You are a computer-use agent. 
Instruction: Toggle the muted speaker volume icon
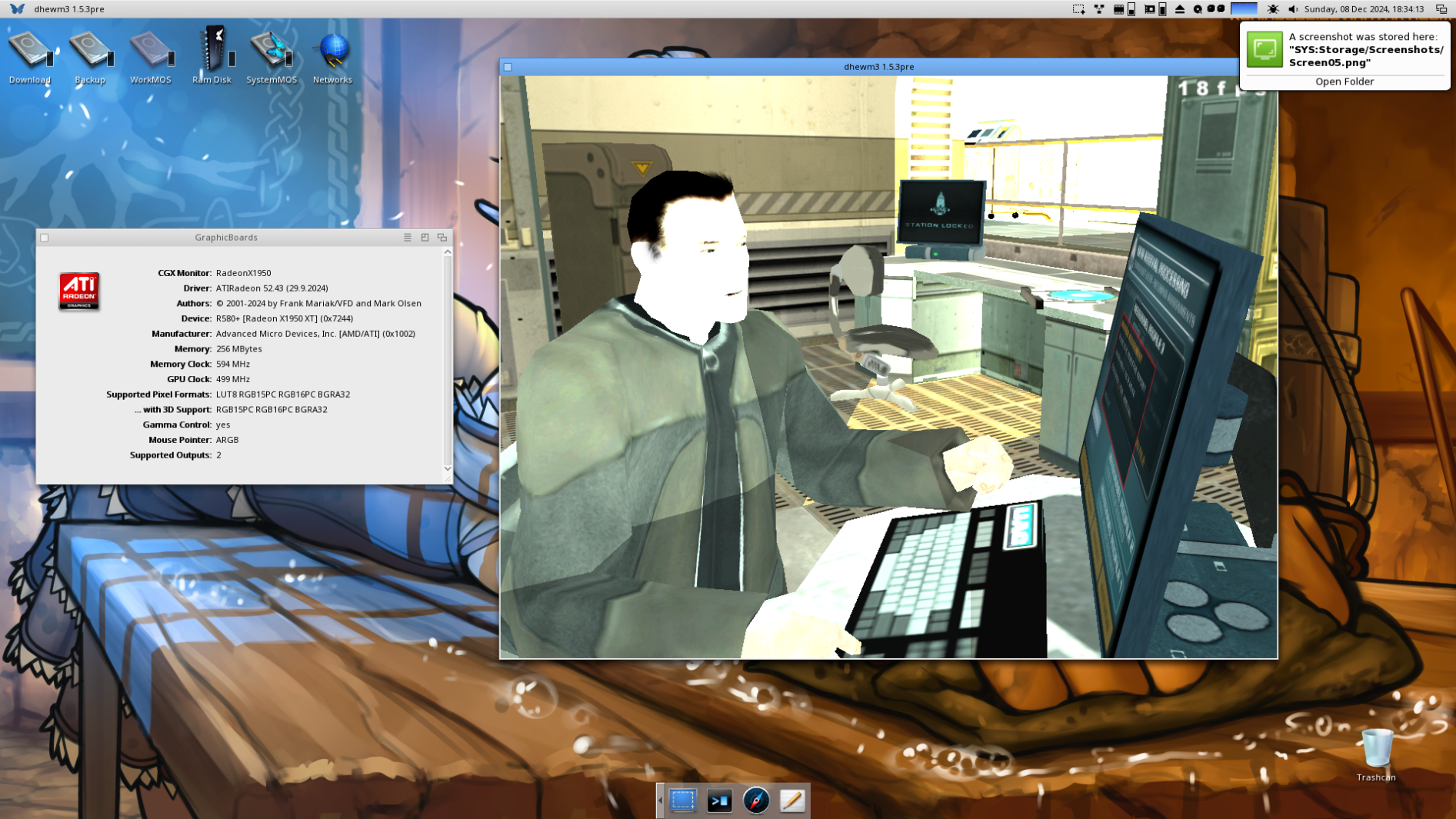tap(1293, 9)
